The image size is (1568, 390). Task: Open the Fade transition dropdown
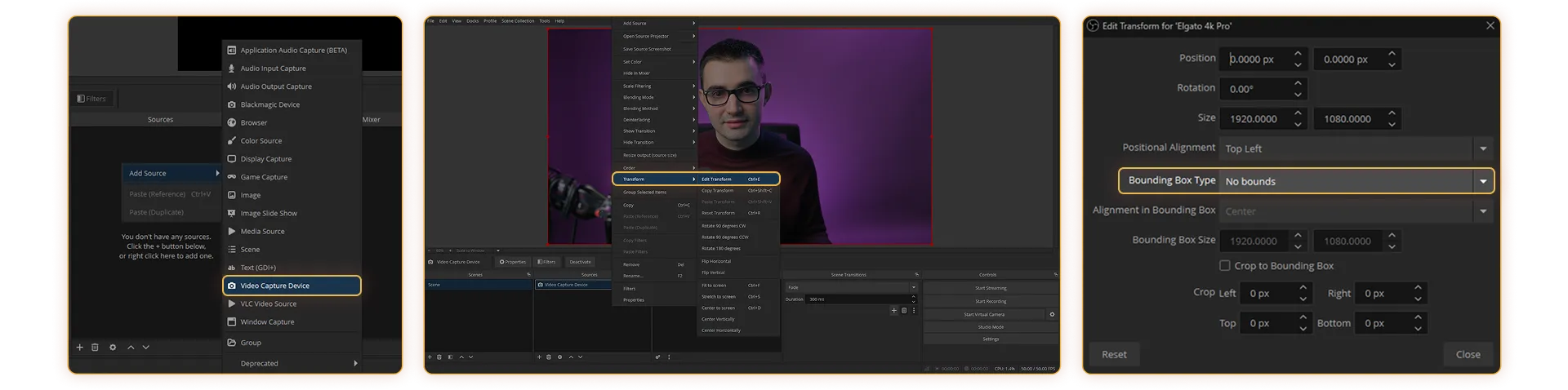pyautogui.click(x=851, y=287)
